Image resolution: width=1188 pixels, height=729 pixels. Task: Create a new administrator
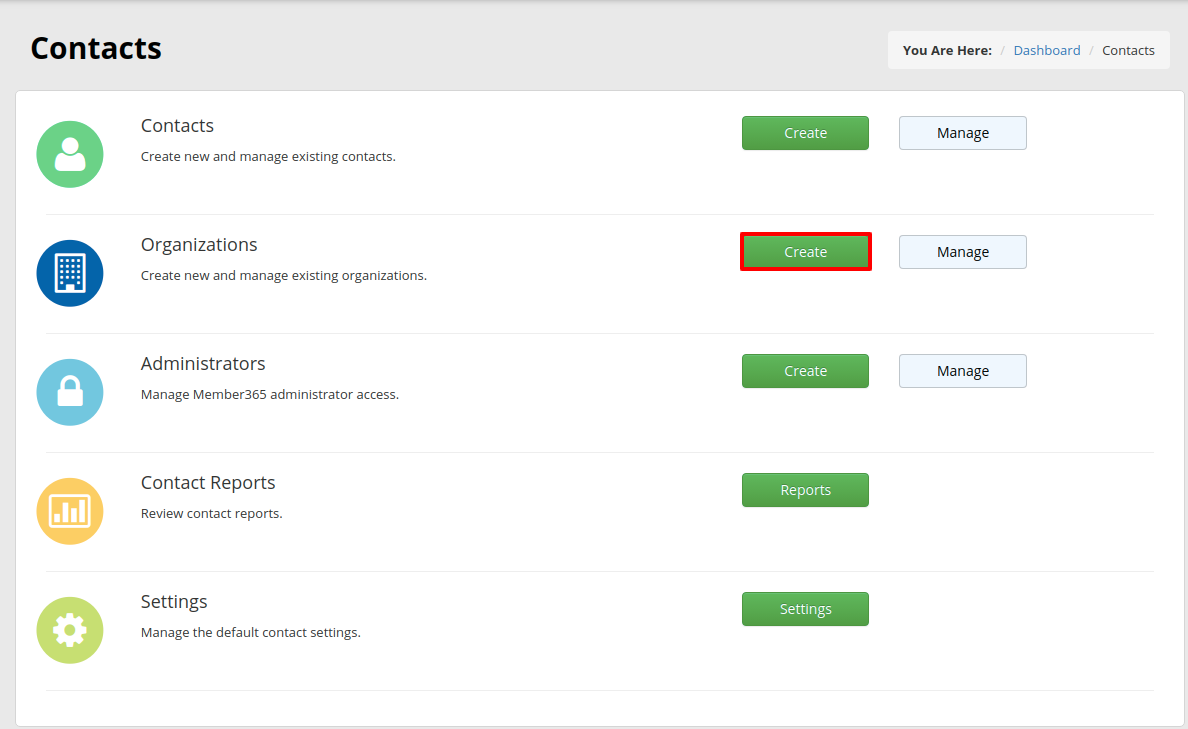point(805,371)
